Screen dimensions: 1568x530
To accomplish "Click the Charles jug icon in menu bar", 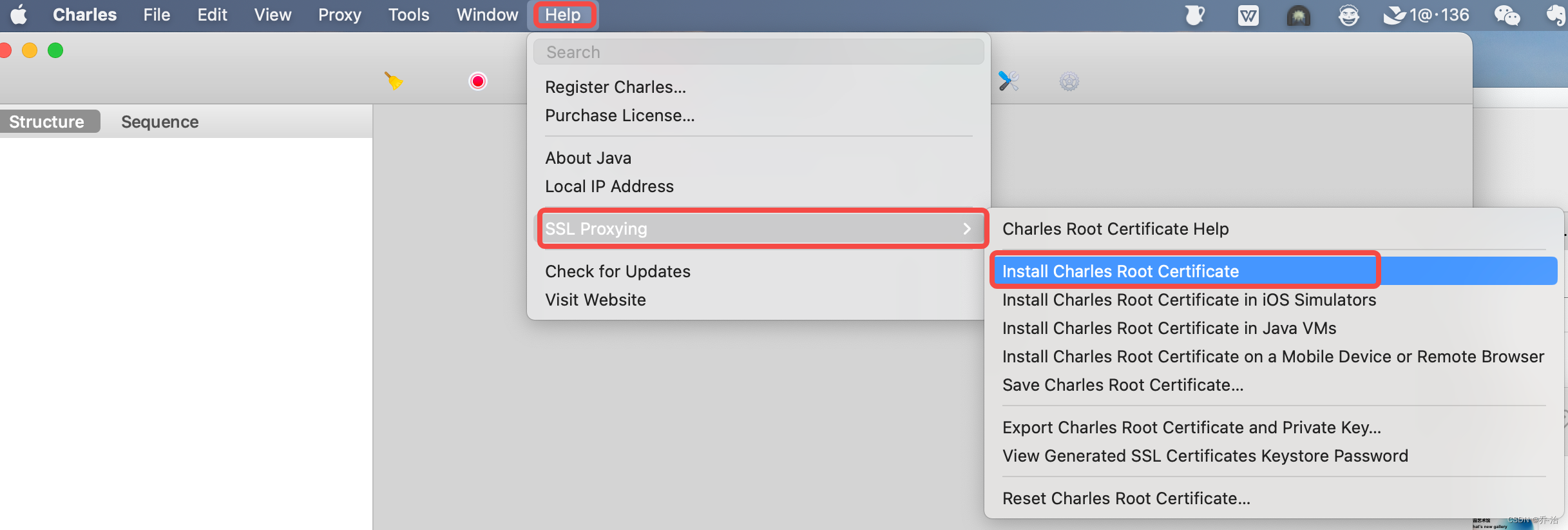I will coord(1195,15).
